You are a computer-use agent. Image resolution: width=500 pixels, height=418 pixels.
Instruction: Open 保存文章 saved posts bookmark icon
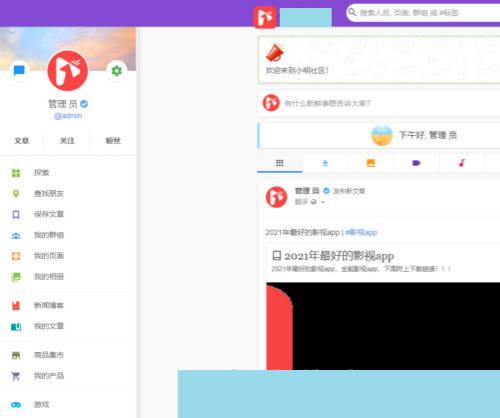click(x=16, y=214)
